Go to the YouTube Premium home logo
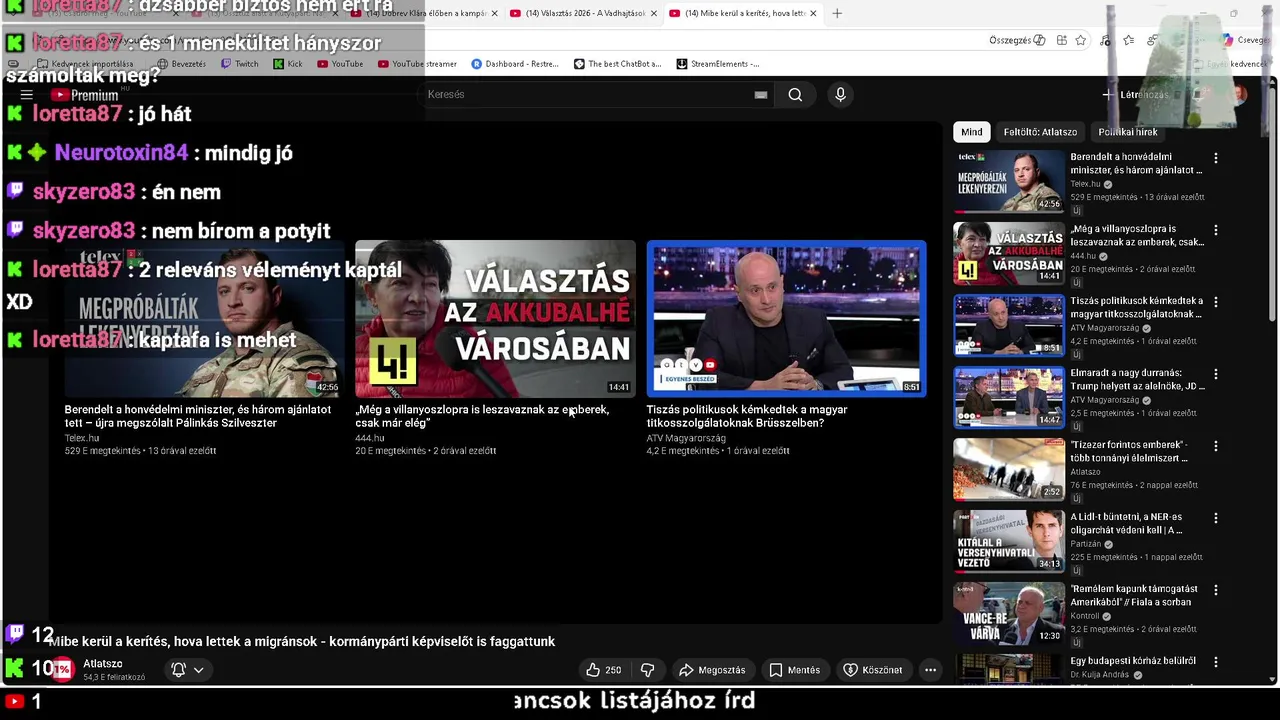 [x=85, y=95]
